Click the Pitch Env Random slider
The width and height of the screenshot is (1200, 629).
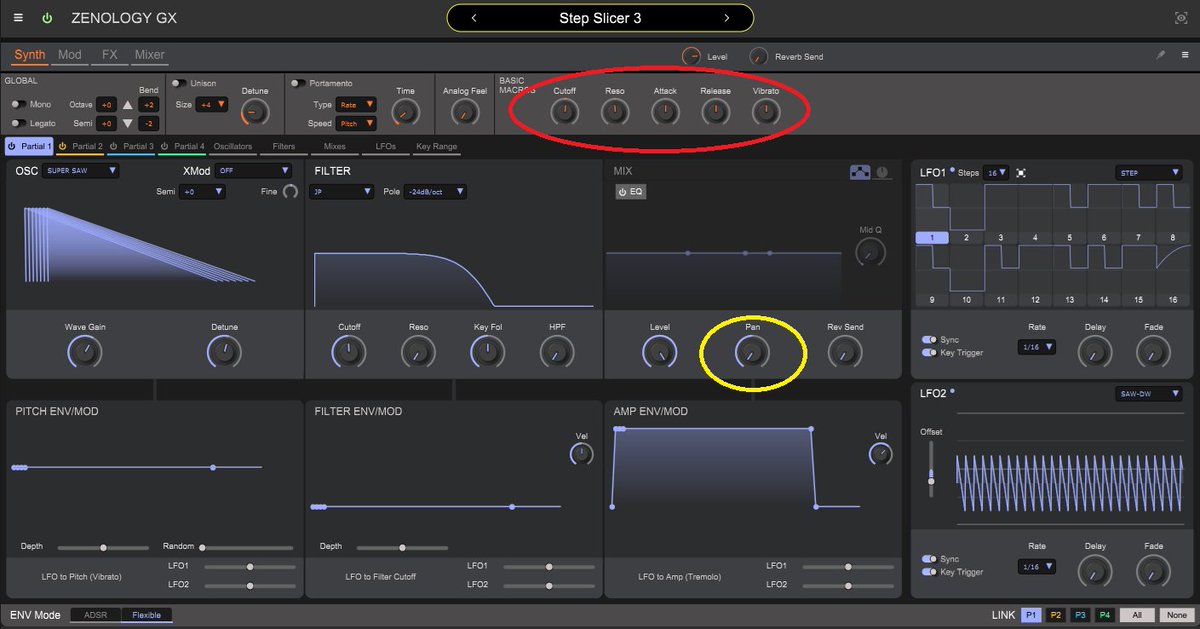click(x=248, y=547)
